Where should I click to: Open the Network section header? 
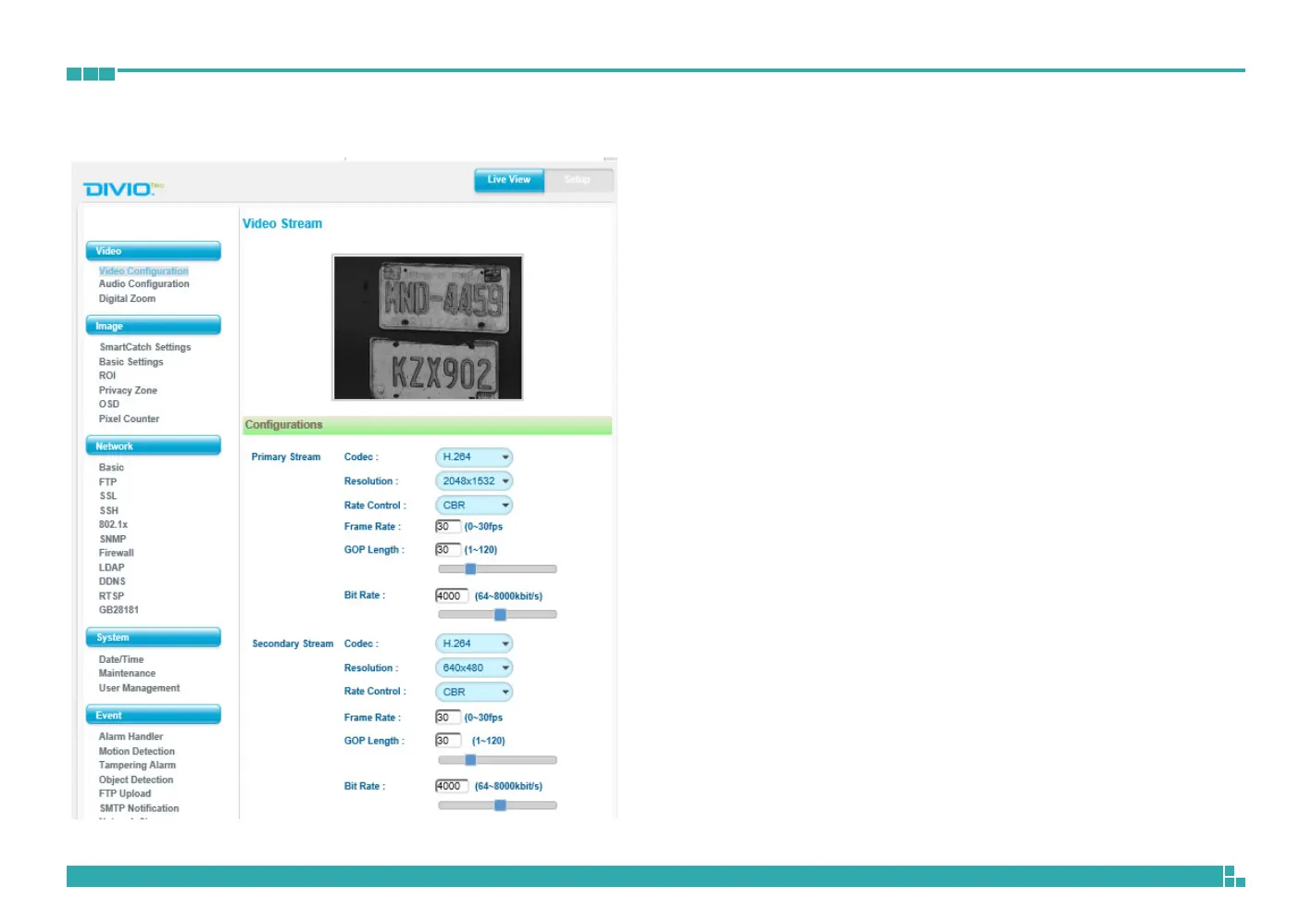coord(154,446)
